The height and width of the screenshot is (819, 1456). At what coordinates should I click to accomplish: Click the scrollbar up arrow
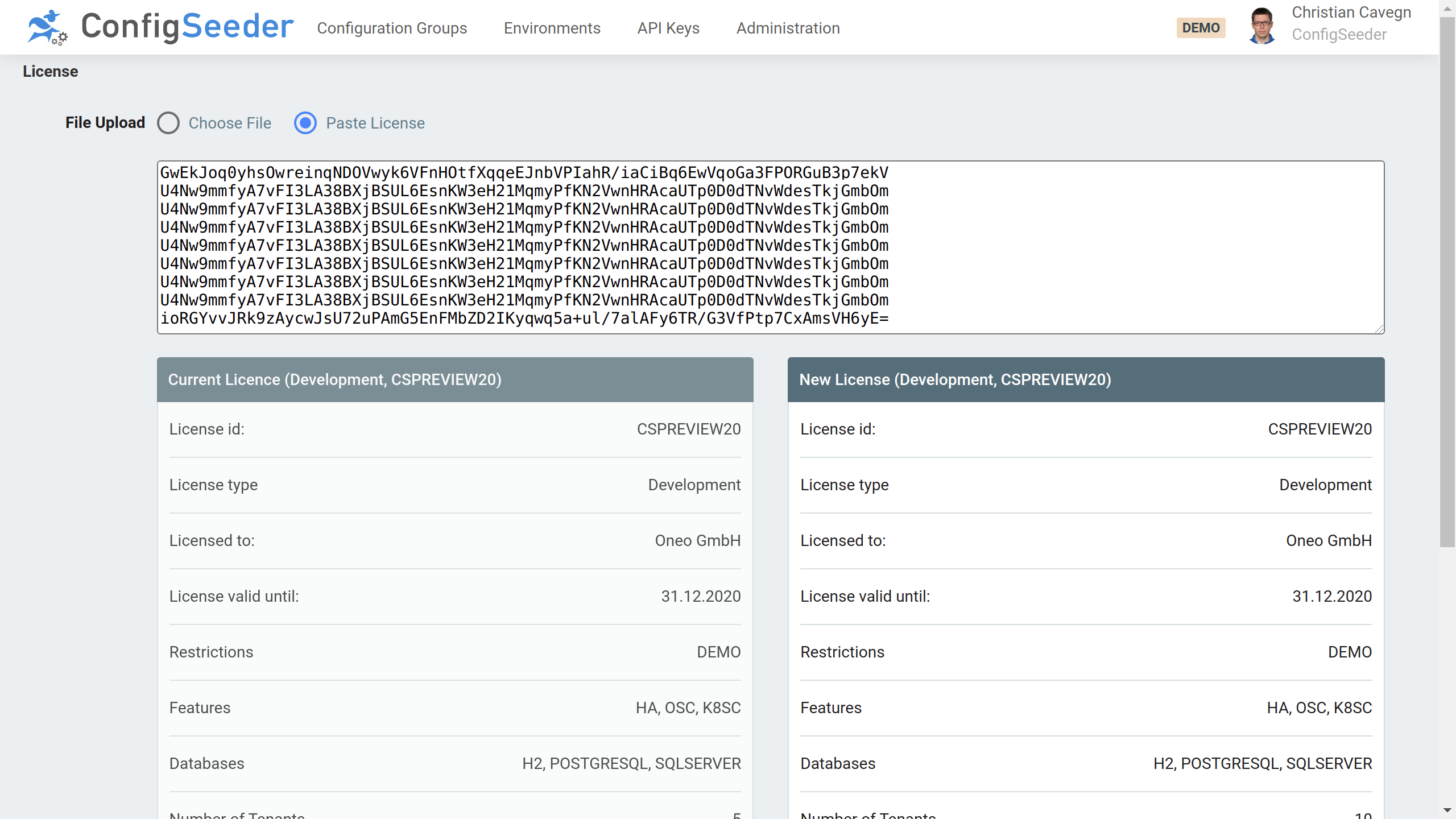tap(1447, 9)
